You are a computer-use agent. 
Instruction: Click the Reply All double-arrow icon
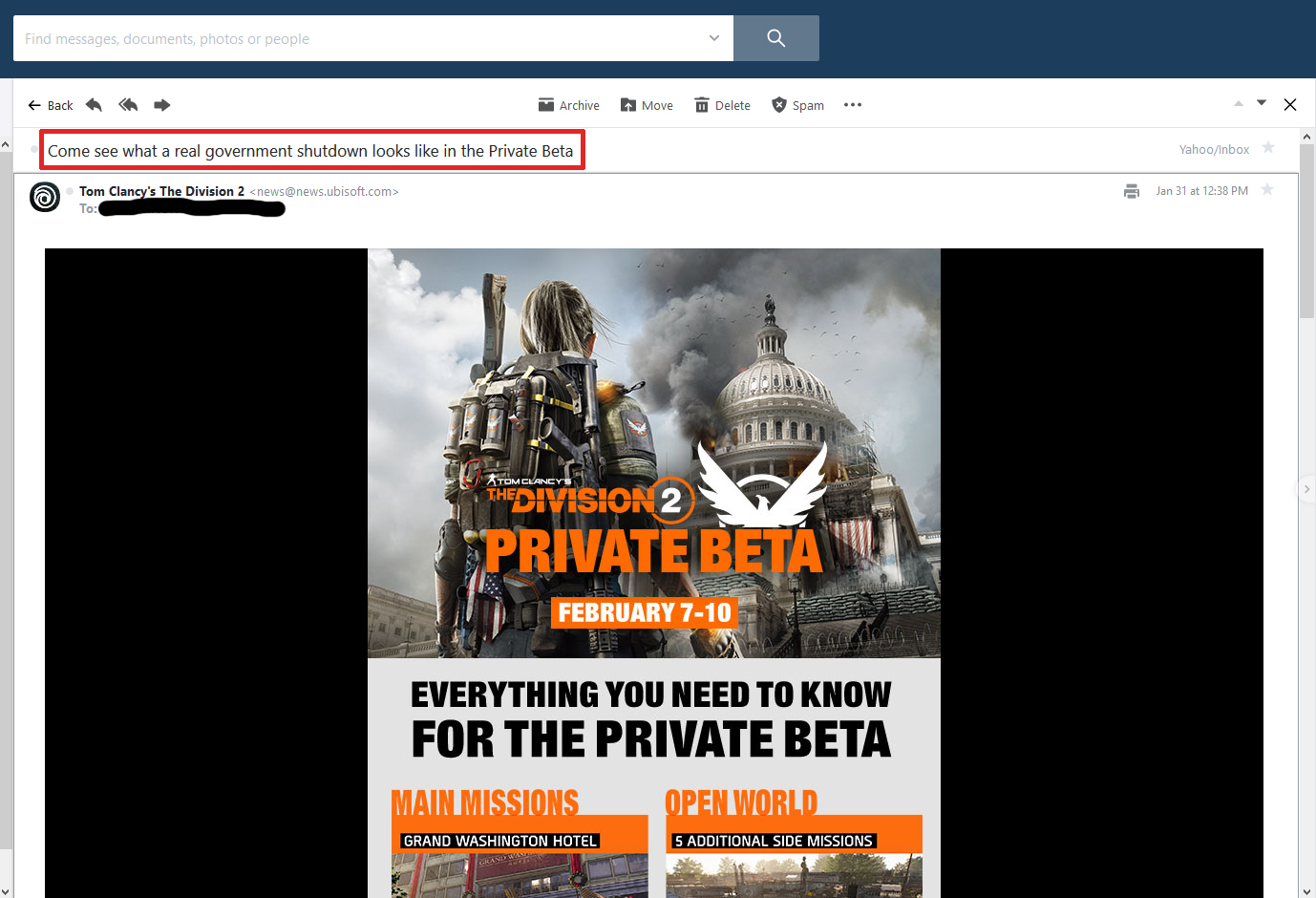point(128,105)
